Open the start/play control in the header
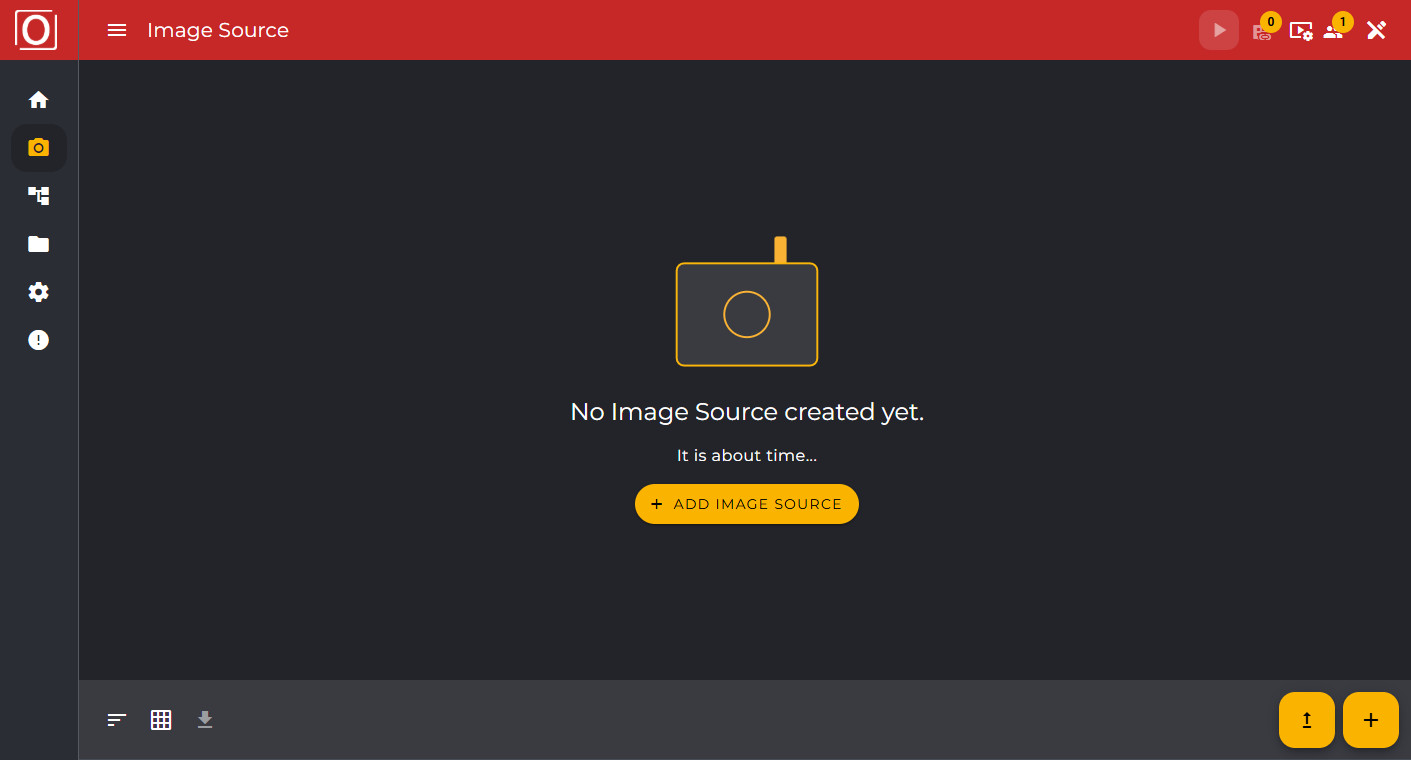 [x=1218, y=30]
